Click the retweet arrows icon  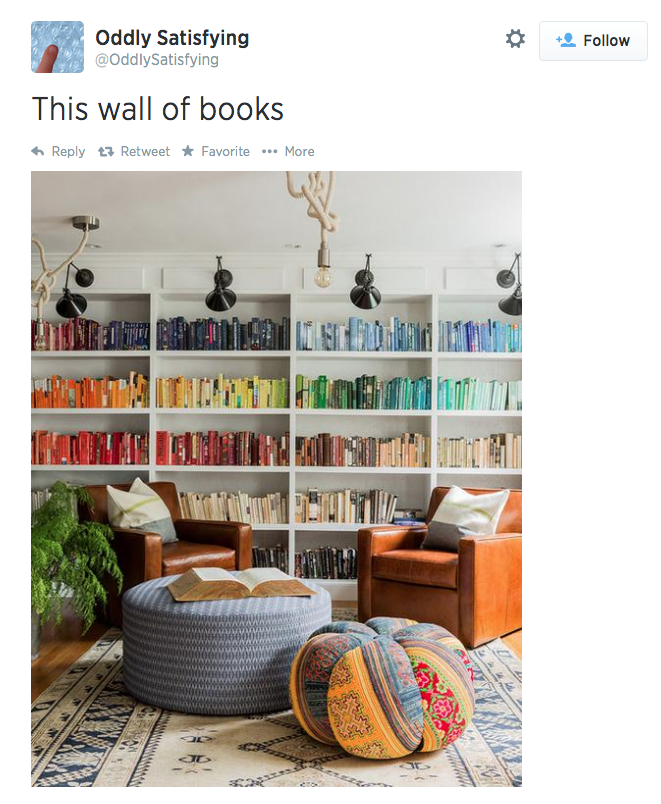point(106,152)
